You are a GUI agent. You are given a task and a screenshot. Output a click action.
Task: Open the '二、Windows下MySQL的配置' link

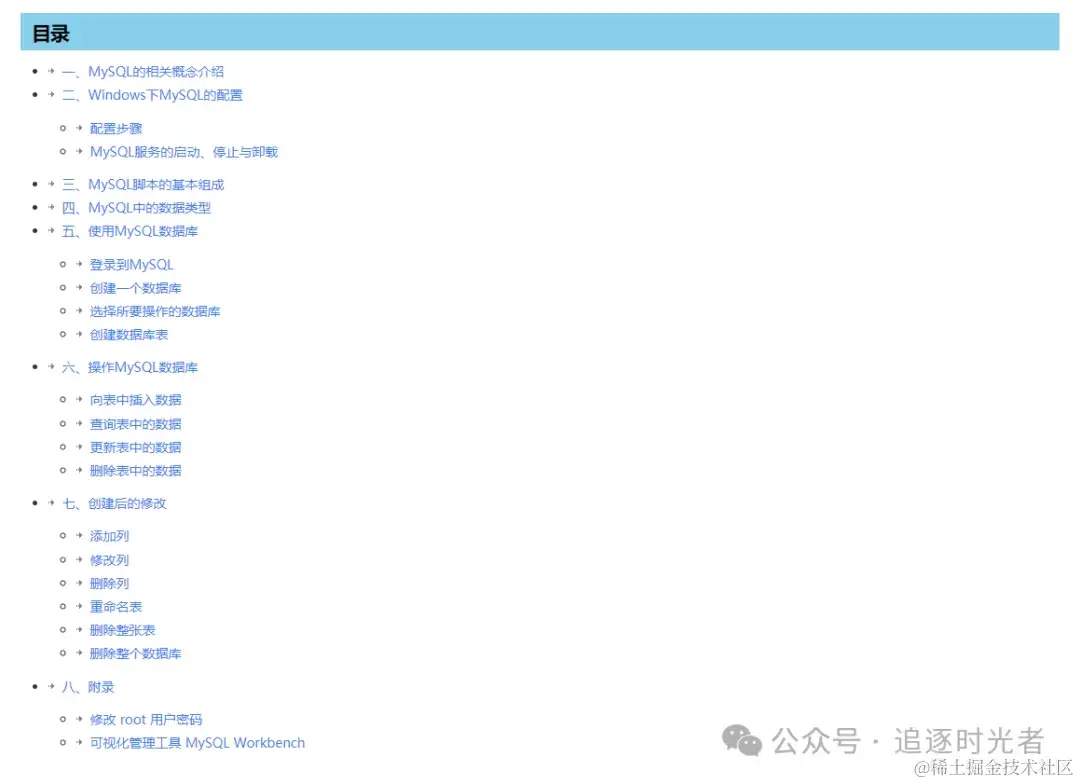152,95
